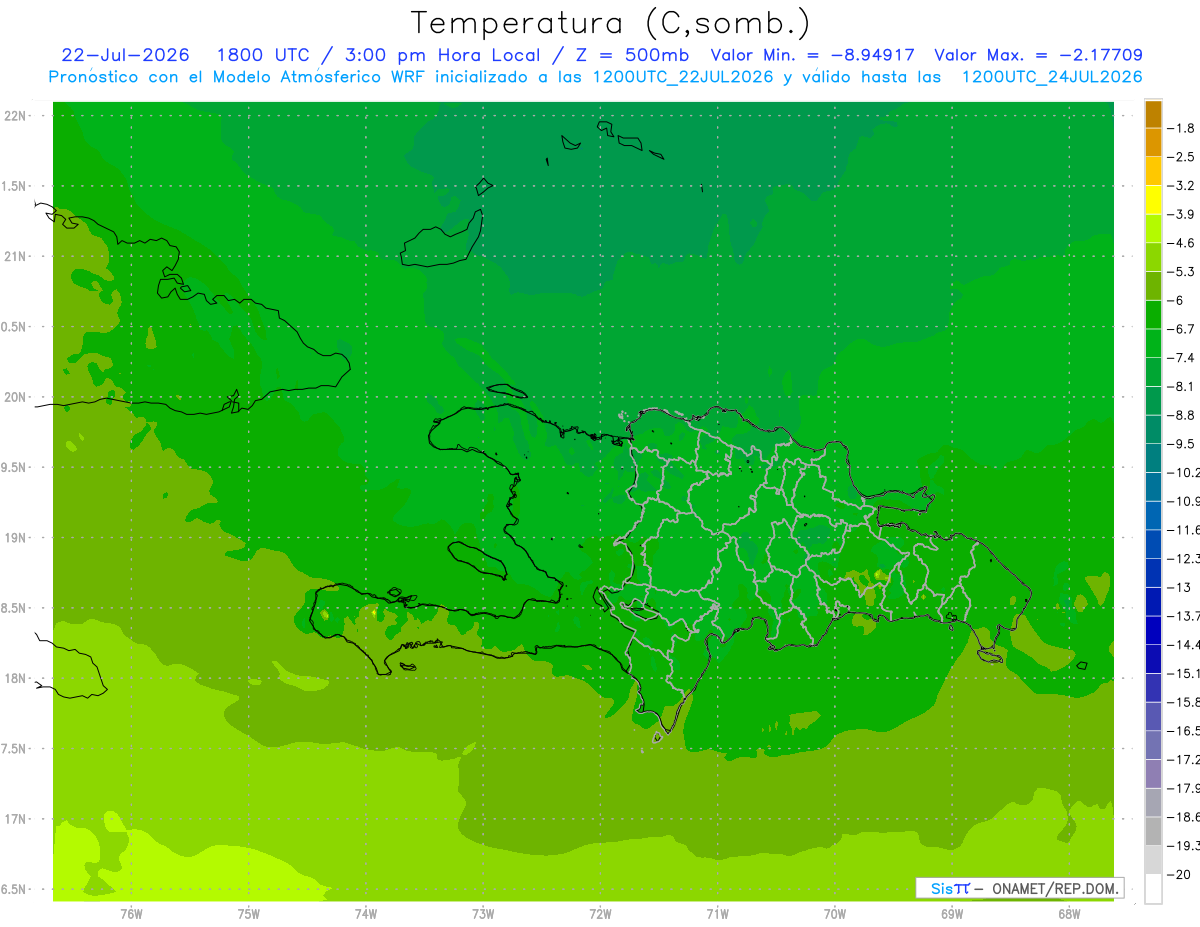Viewport: 1200px width, 927px height.
Task: Pick the teal swatch between -9.5 and -10.2
Action: (x=1153, y=458)
